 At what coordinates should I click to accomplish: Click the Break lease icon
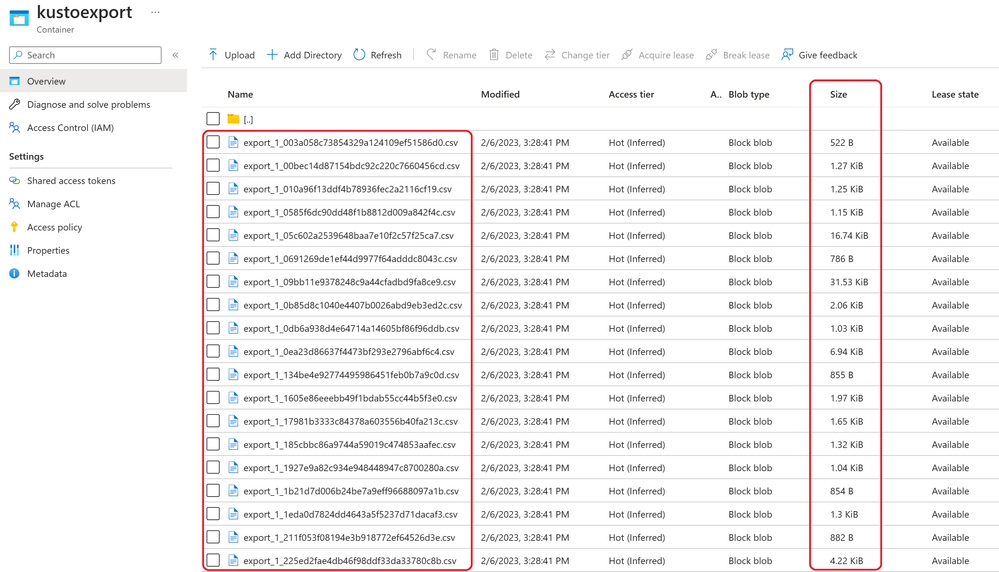[x=712, y=55]
